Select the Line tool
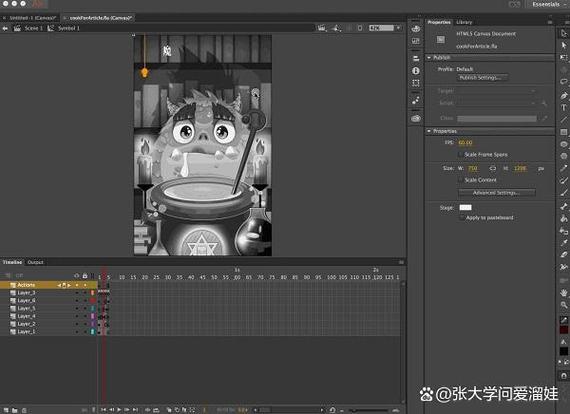Viewport: 570px width, 414px height. coord(564,120)
